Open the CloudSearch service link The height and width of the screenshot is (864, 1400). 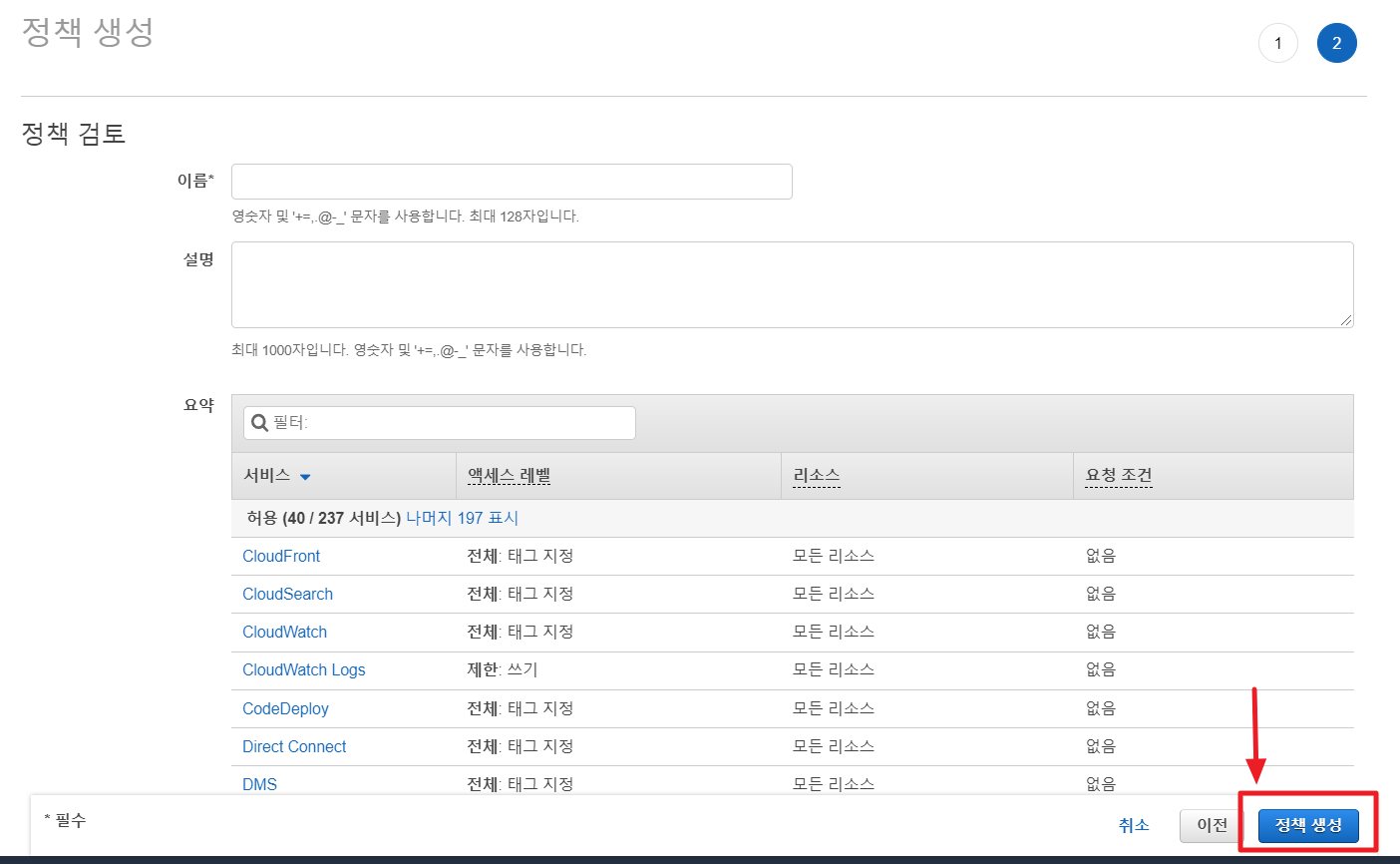(287, 594)
